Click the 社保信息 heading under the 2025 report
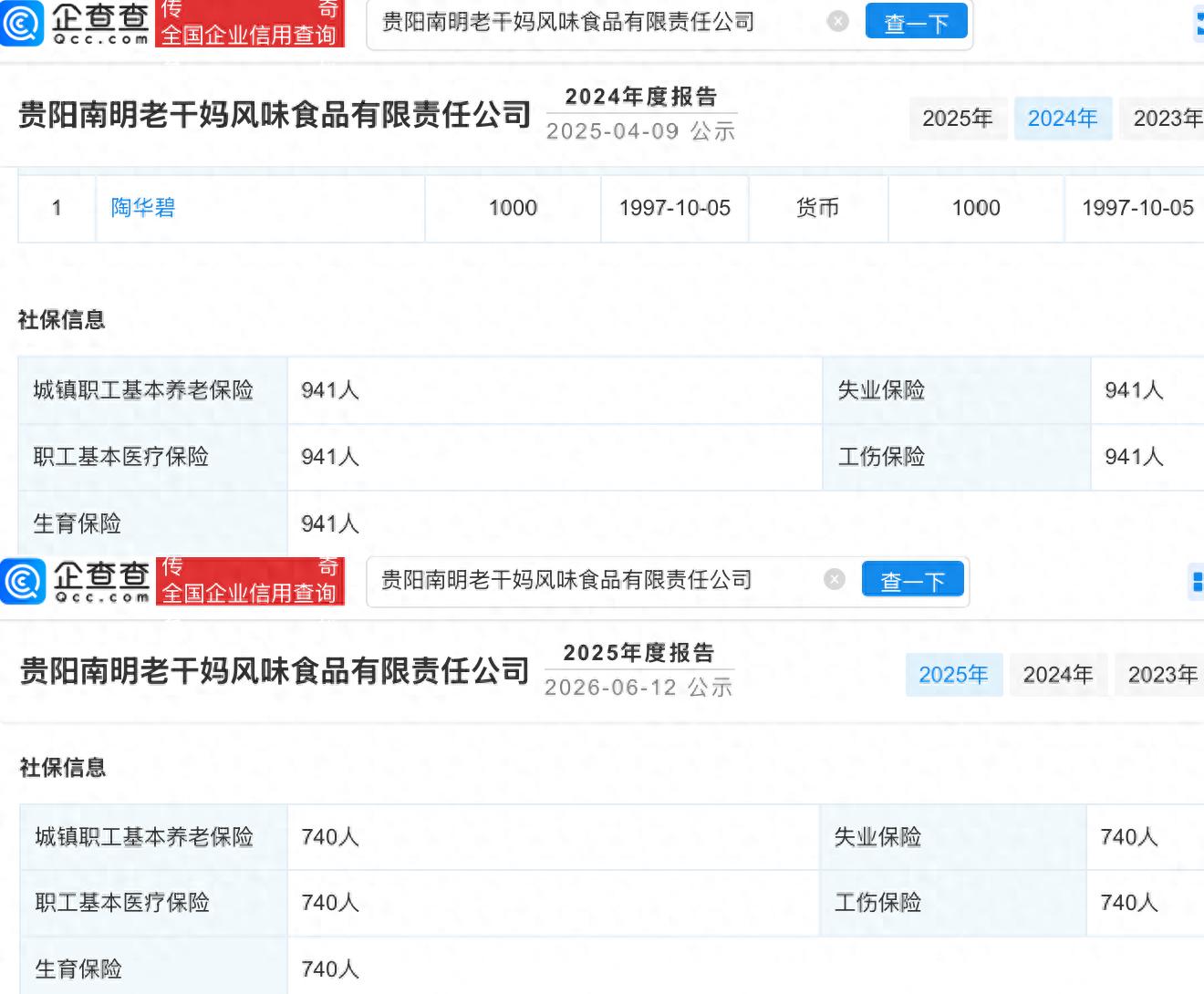This screenshot has height=994, width=1204. pyautogui.click(x=63, y=768)
